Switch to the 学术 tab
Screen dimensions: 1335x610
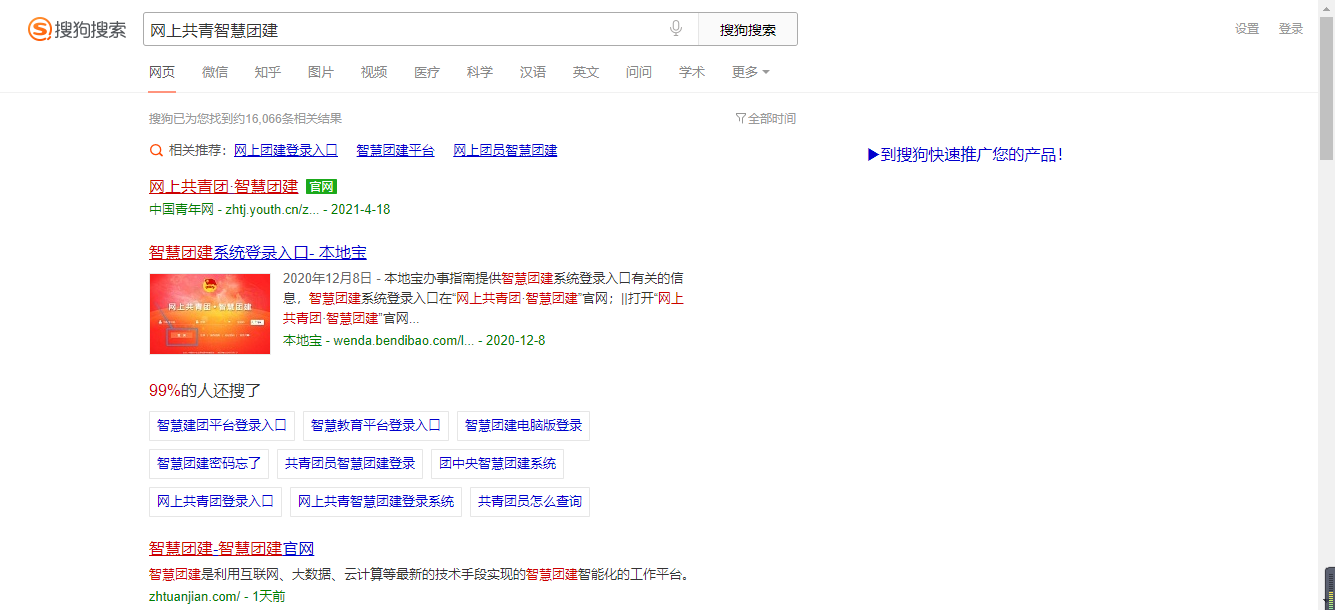pyautogui.click(x=692, y=72)
